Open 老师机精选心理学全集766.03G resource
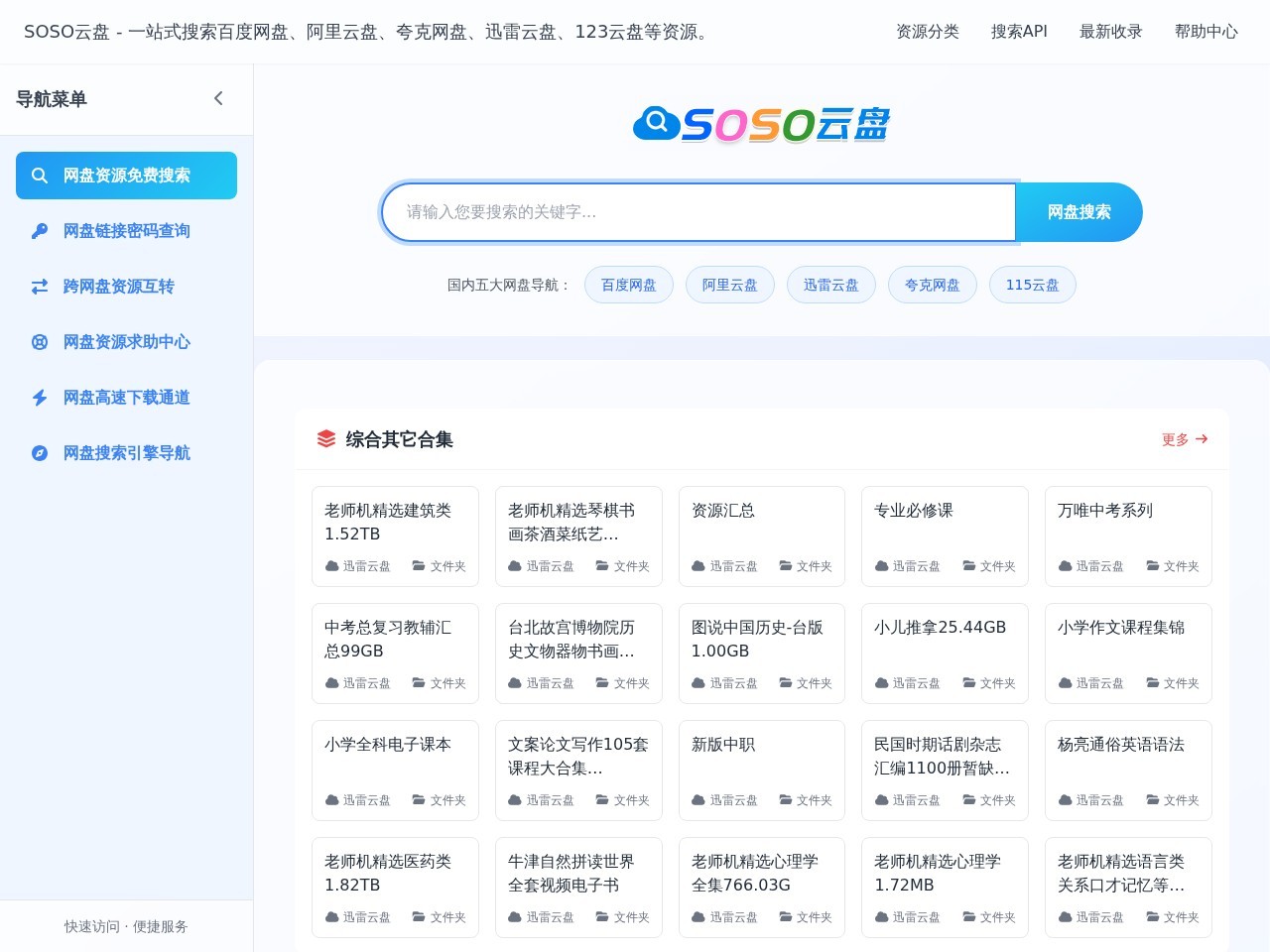 point(755,873)
